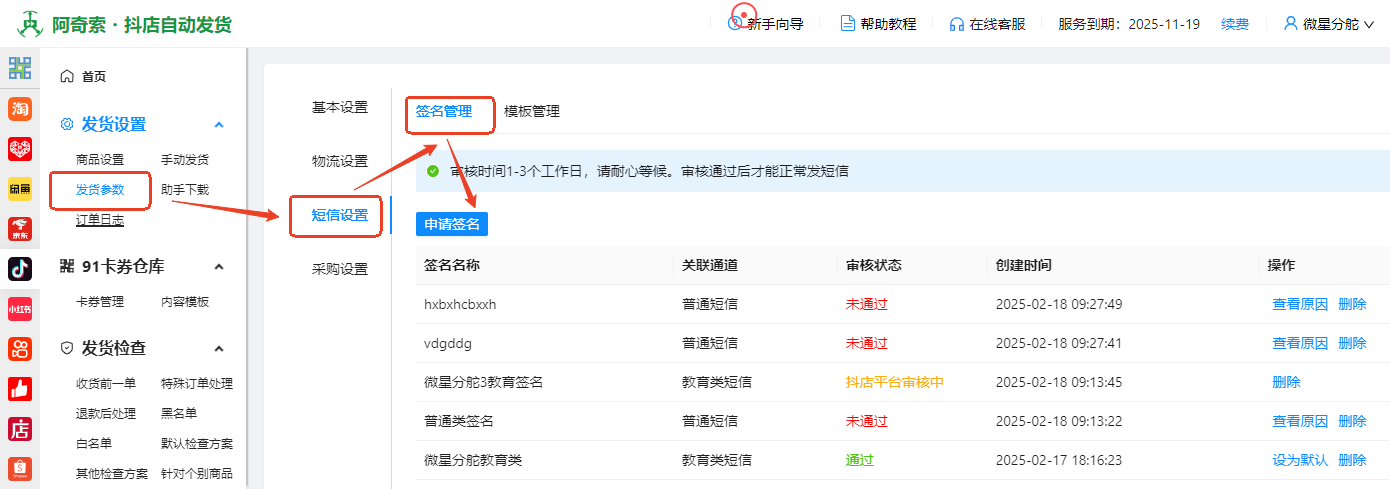Delete the vdgddg signature
Viewport: 1390px width, 489px height.
pos(1352,343)
